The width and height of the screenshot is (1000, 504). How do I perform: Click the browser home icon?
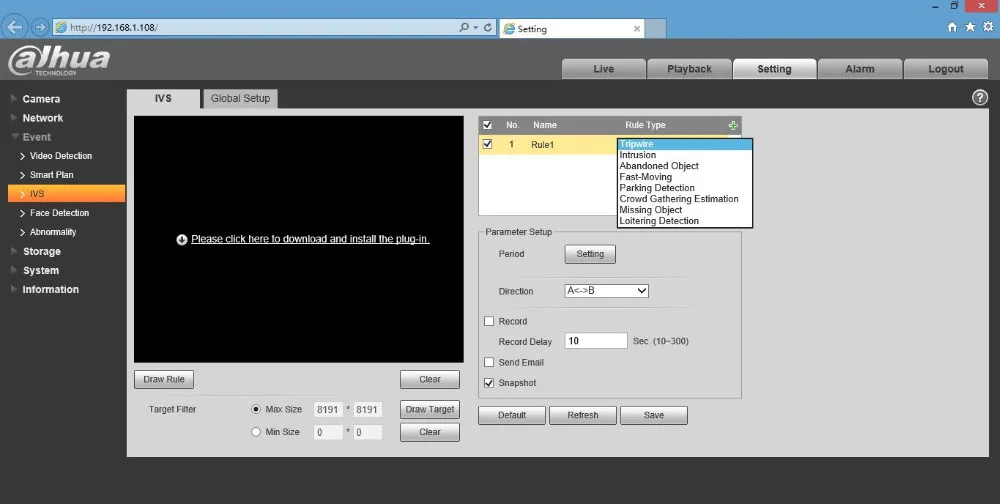952,27
